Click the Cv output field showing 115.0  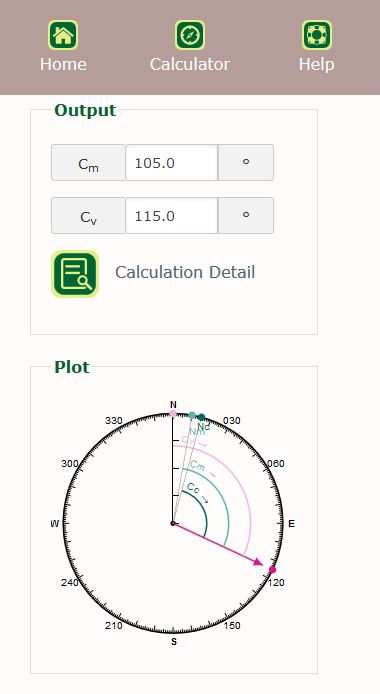[172, 216]
